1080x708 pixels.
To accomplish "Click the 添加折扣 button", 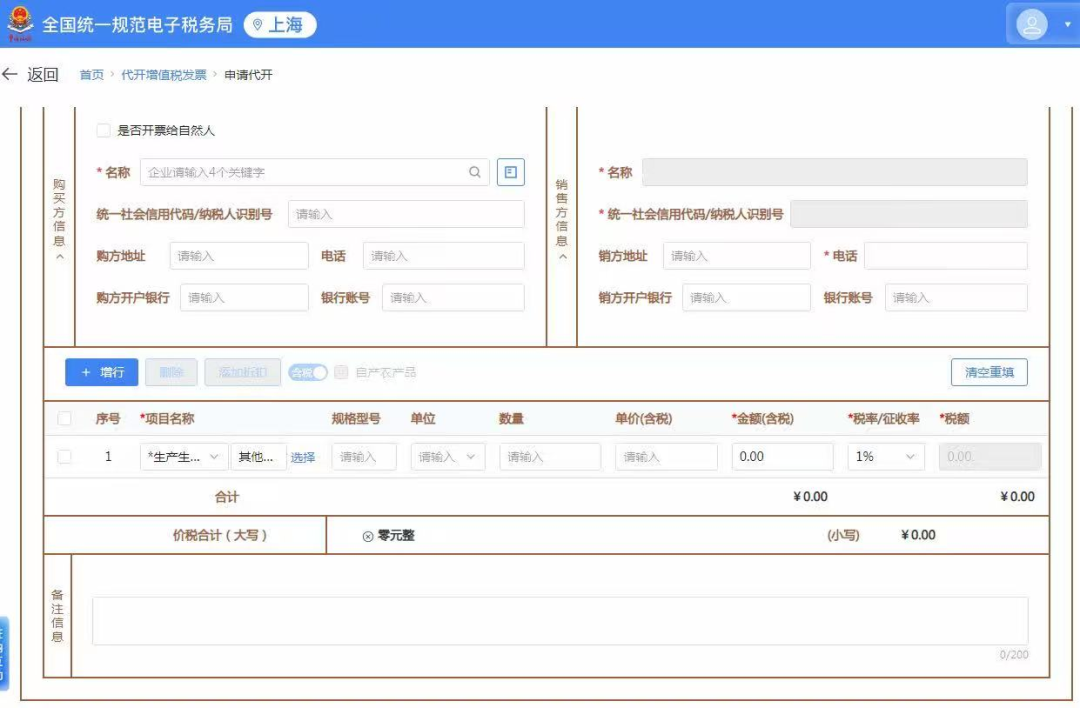I will click(x=242, y=372).
